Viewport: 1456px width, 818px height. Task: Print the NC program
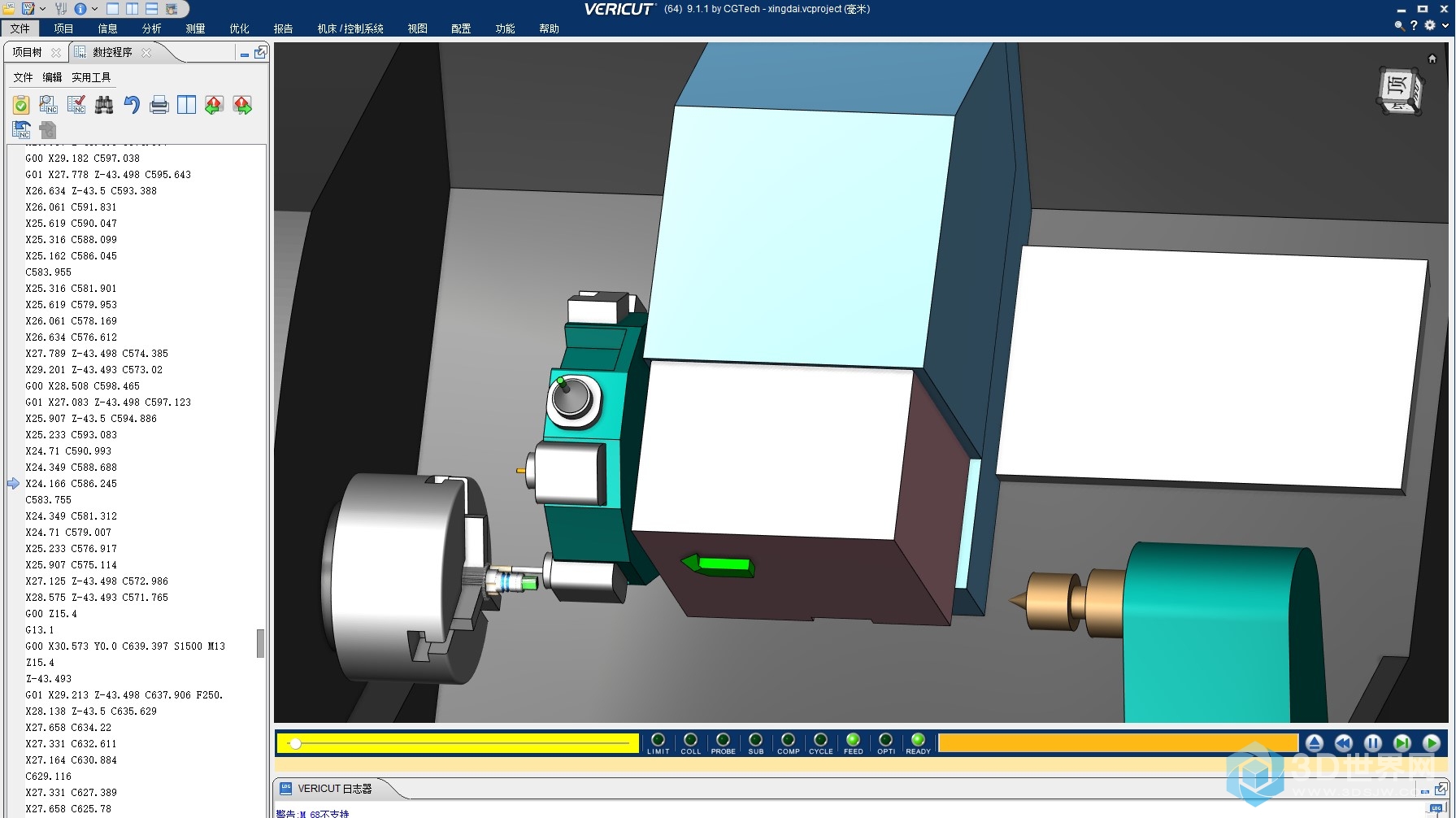click(x=159, y=105)
